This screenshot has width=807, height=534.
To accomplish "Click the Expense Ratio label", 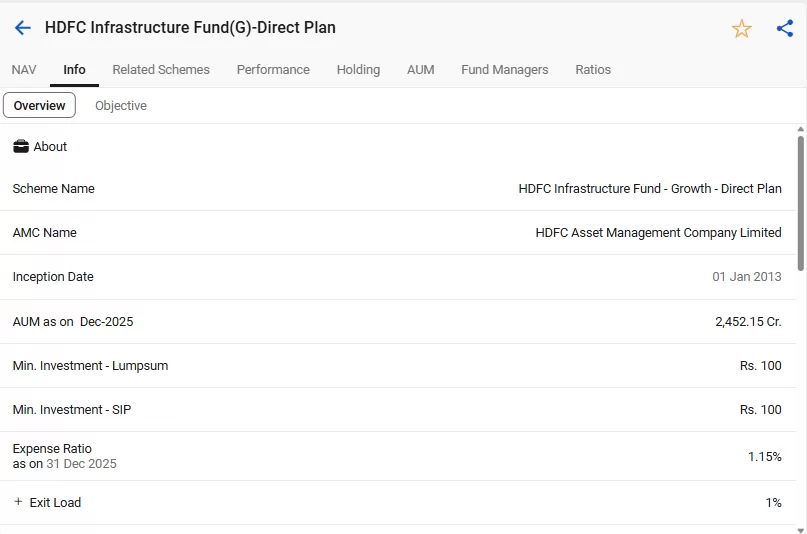I will point(52,449).
